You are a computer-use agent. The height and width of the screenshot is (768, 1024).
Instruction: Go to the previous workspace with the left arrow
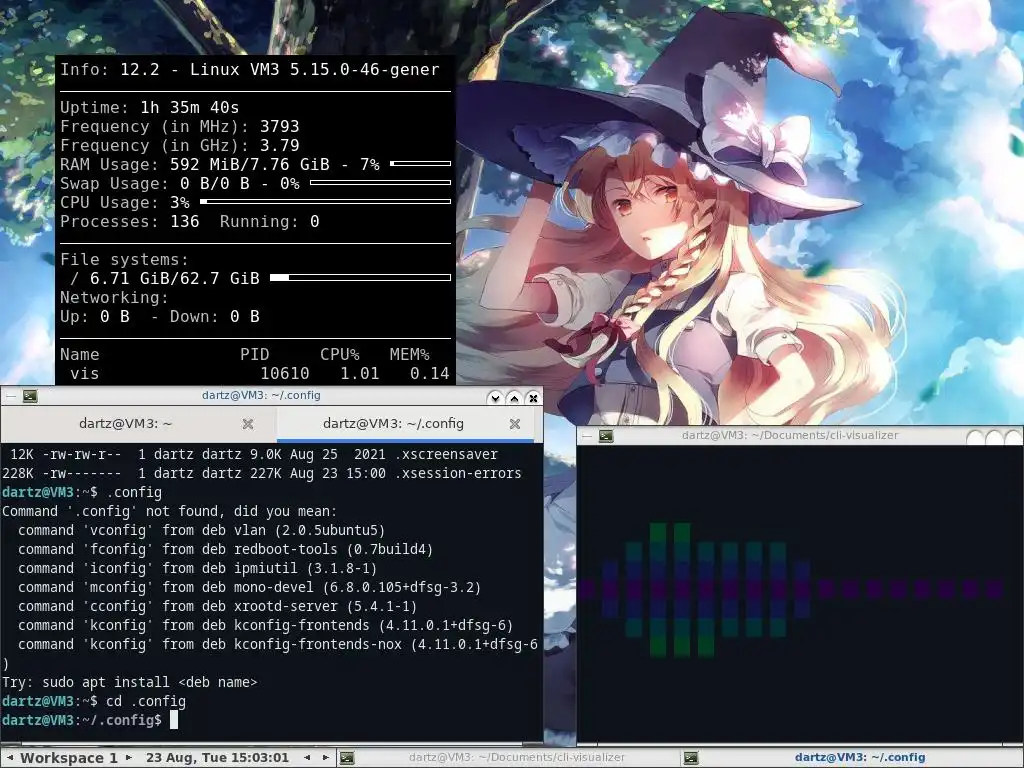(x=9, y=758)
